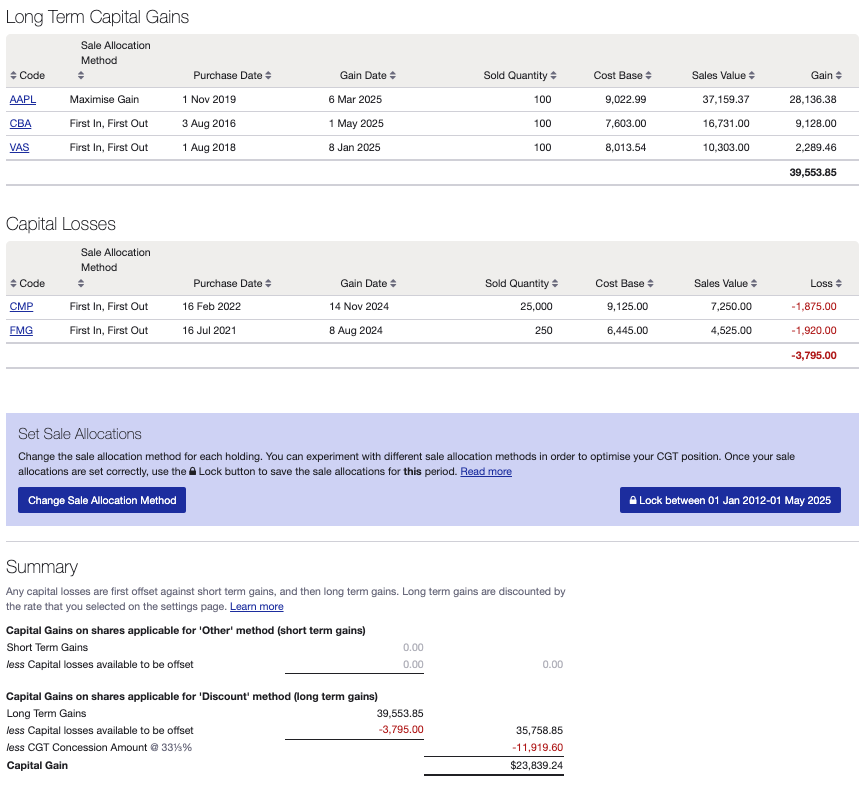Sort Long Term gains by Cost Base
The image size is (867, 785).
[x=623, y=75]
